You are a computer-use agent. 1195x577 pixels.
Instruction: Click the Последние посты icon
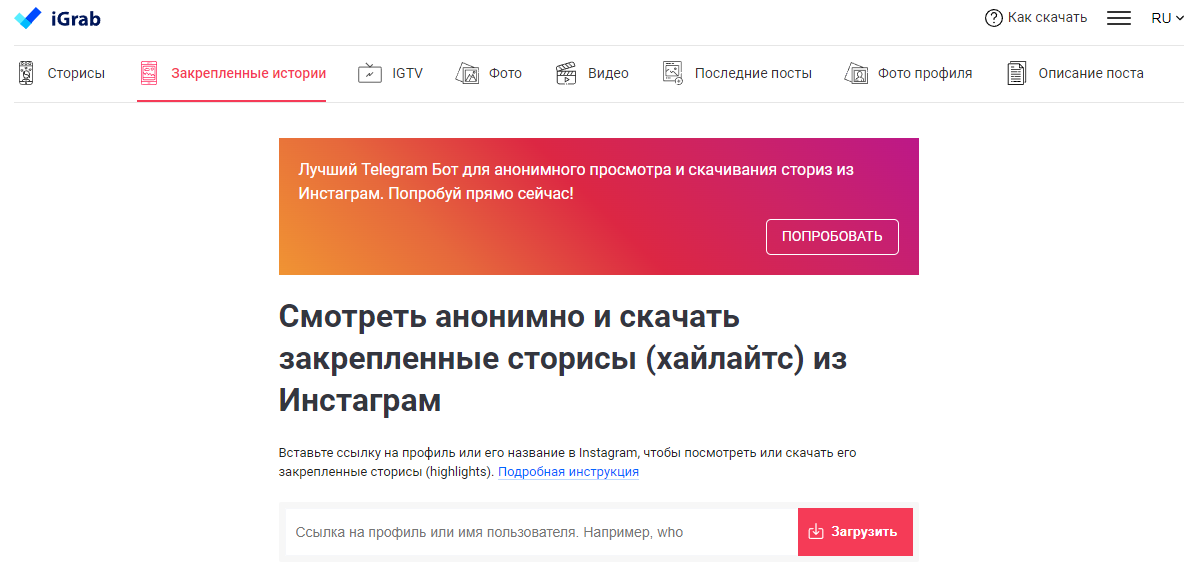coord(673,73)
